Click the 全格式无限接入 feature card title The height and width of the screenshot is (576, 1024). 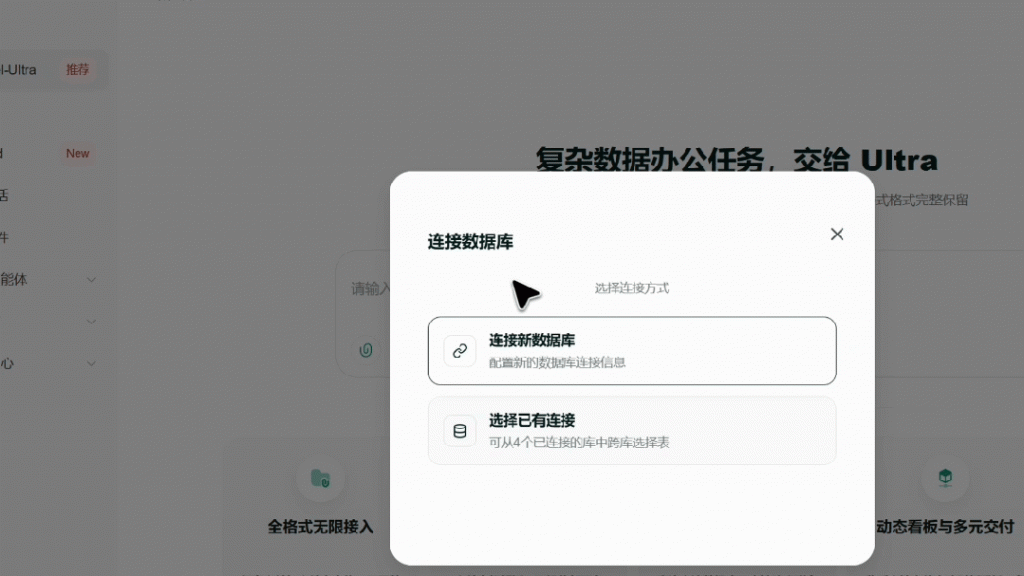pos(320,526)
